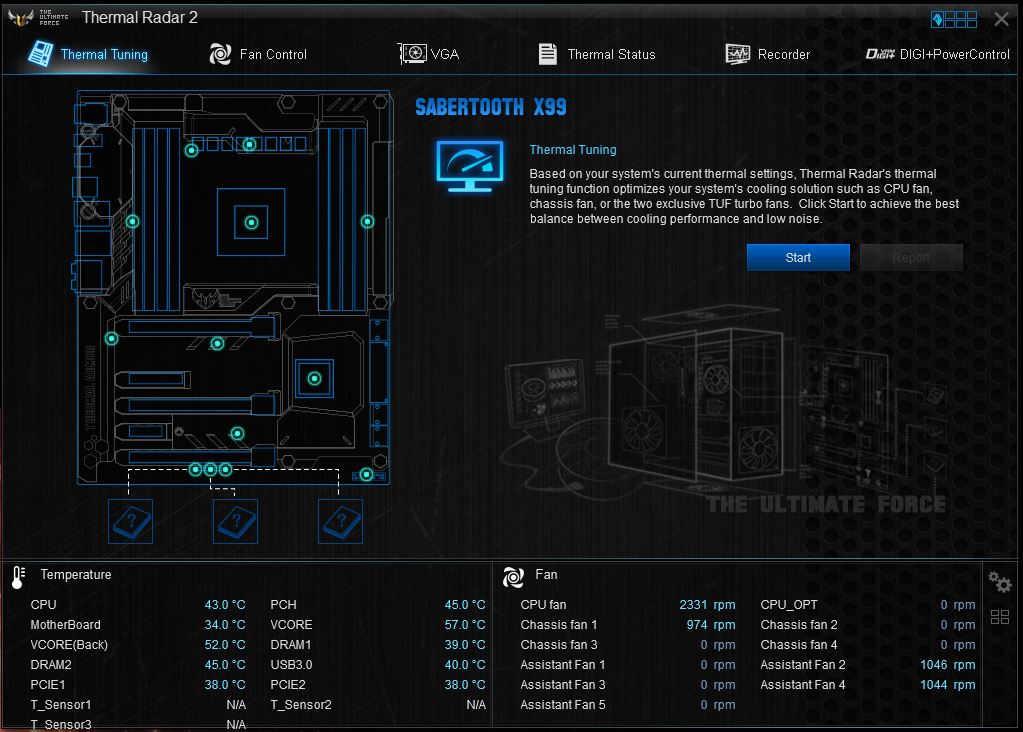Click DRAM2 temperature 45.0 °C
The image size is (1023, 732).
(x=225, y=665)
